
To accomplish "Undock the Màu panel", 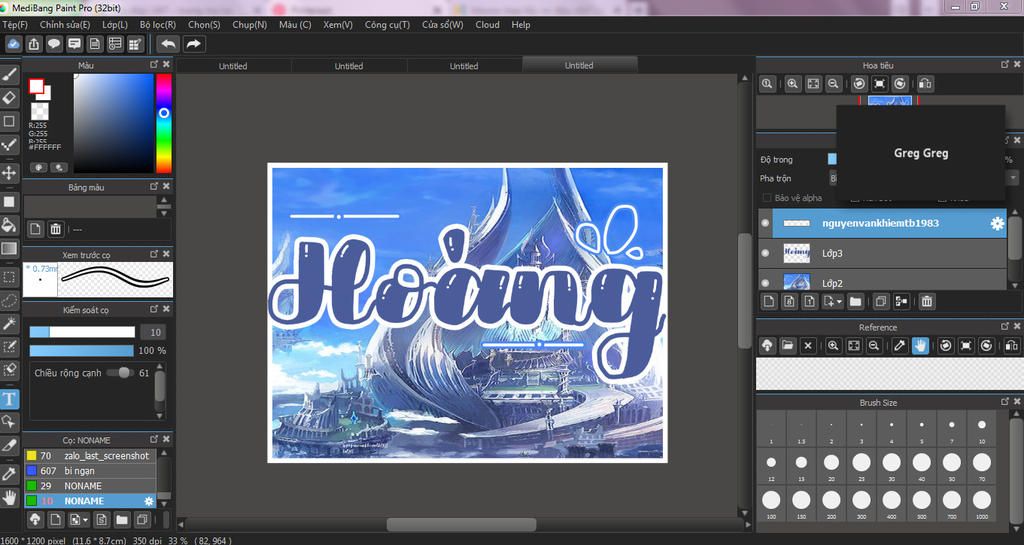I will (x=154, y=65).
